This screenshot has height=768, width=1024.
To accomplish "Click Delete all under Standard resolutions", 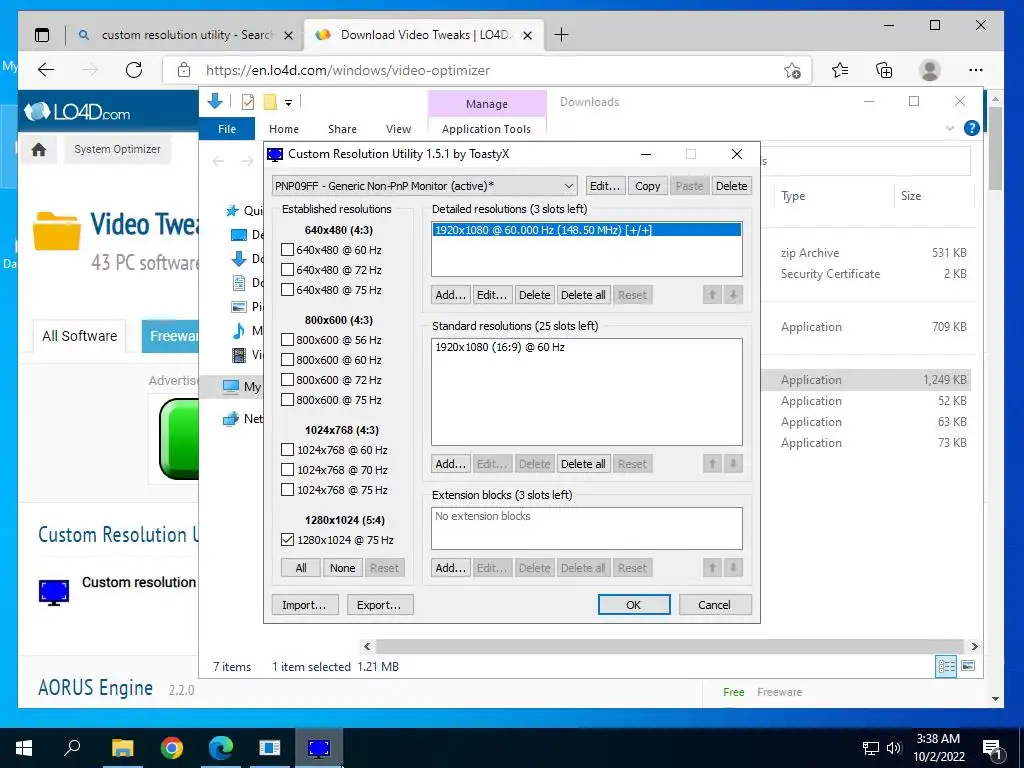I will click(x=583, y=464).
